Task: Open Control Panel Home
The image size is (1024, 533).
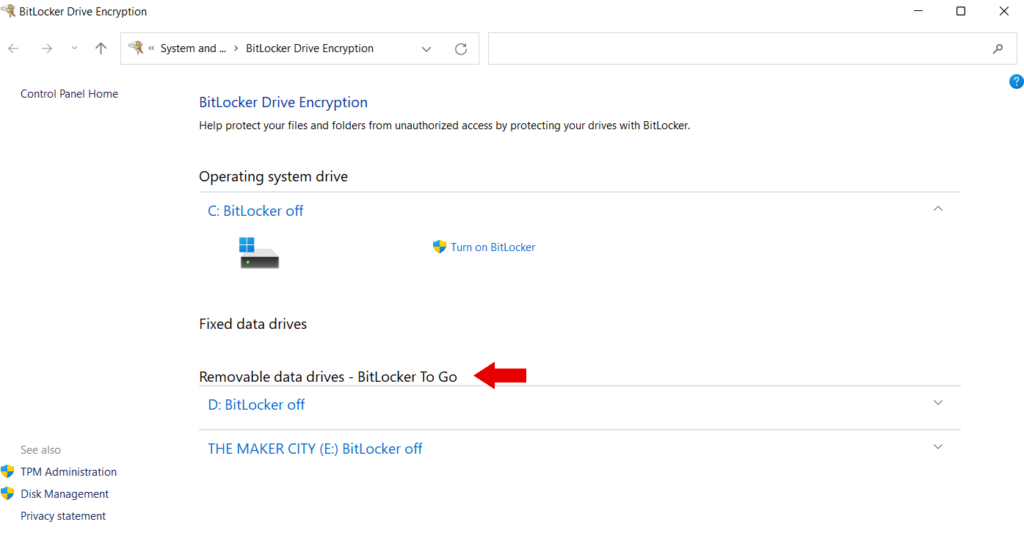Action: point(69,93)
